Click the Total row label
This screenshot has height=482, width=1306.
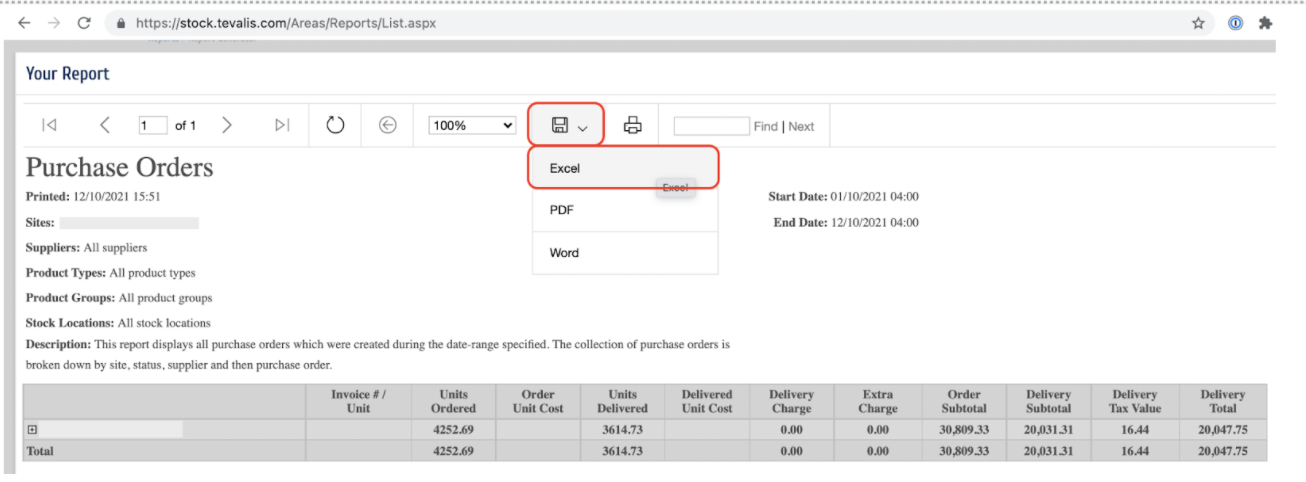coord(40,451)
